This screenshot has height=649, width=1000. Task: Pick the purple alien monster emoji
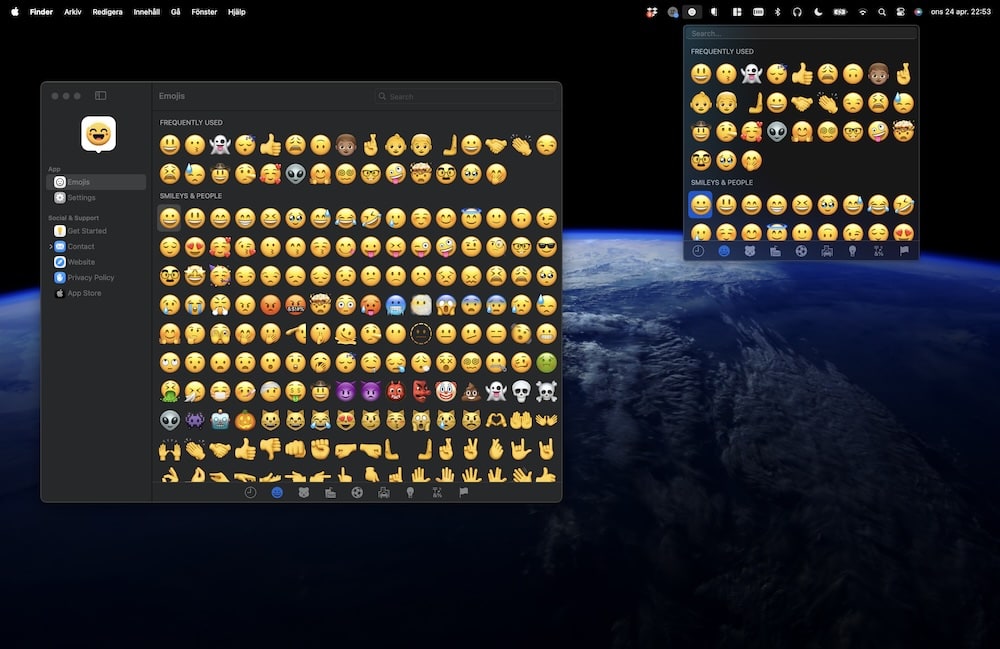click(x=195, y=420)
